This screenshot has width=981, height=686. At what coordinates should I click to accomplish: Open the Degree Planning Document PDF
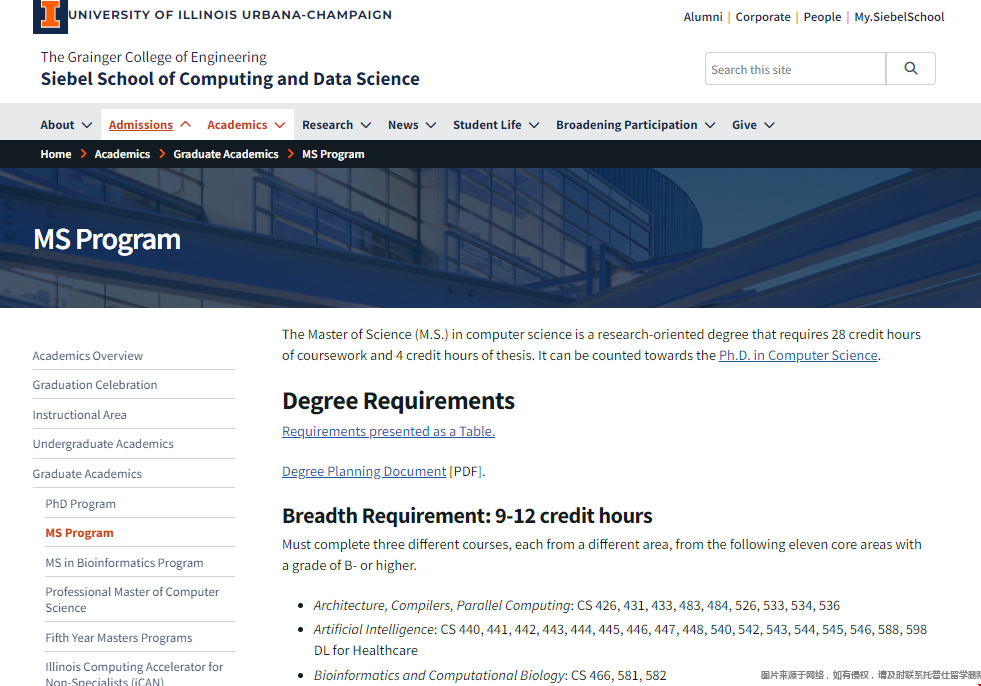364,471
